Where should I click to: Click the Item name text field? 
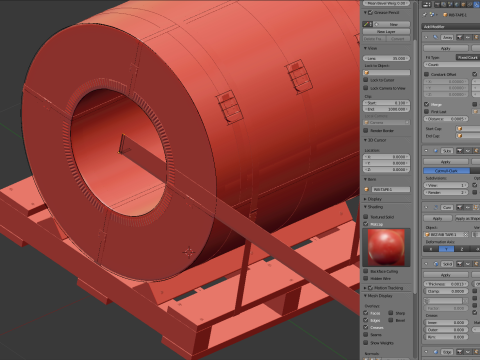(390, 189)
